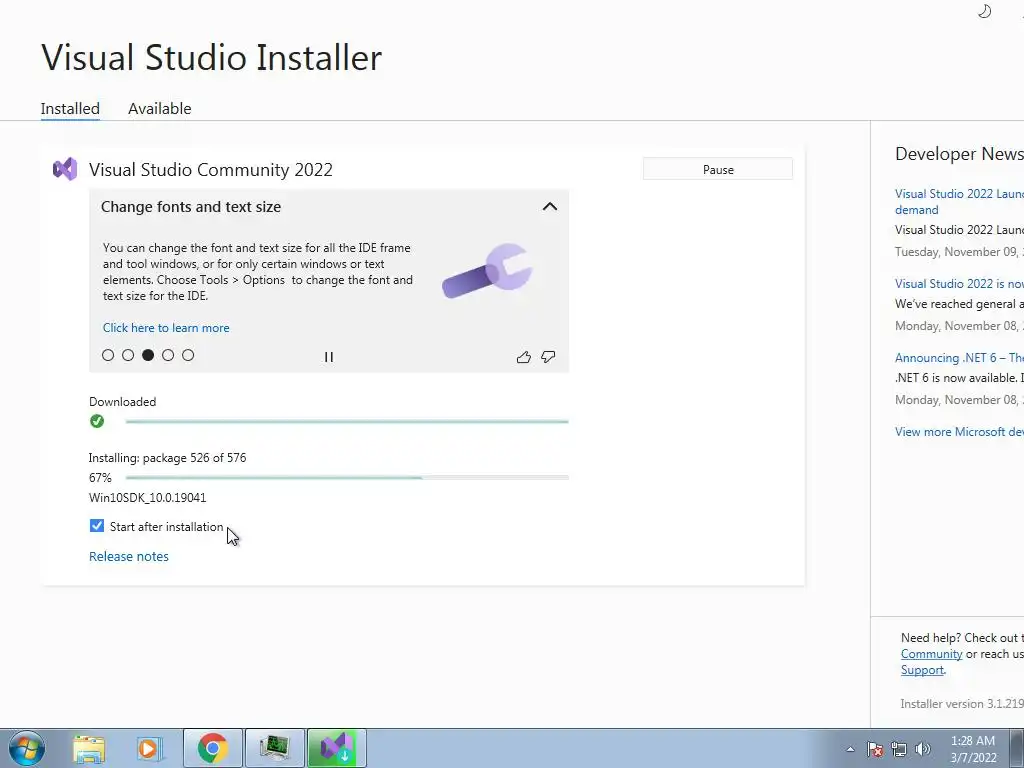The image size is (1024, 768).
Task: Open the Community help link
Action: point(931,654)
